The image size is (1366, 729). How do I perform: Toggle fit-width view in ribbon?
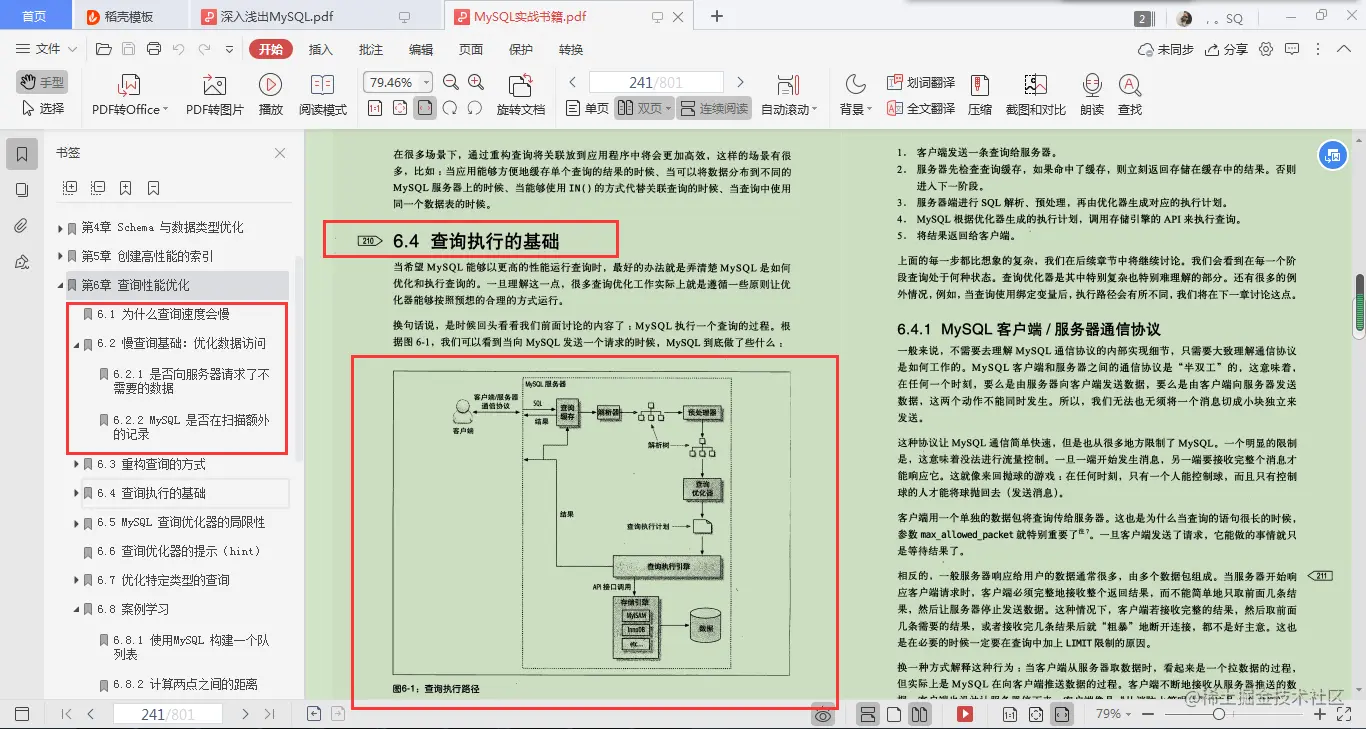[425, 108]
